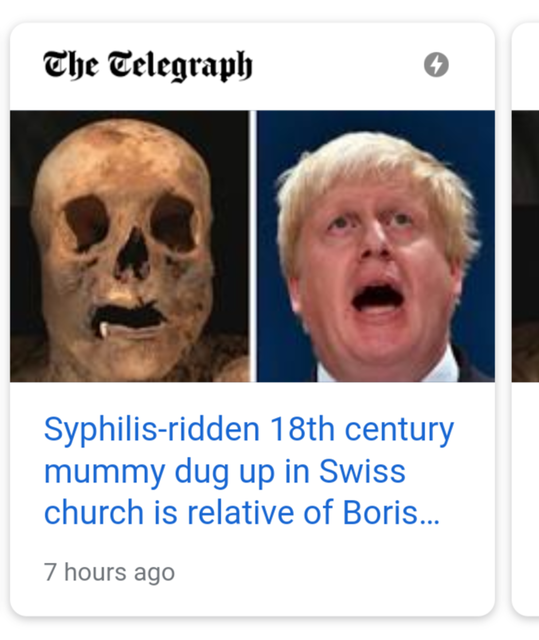
Task: Click the next card's cropped thumbnail image
Action: 526,246
